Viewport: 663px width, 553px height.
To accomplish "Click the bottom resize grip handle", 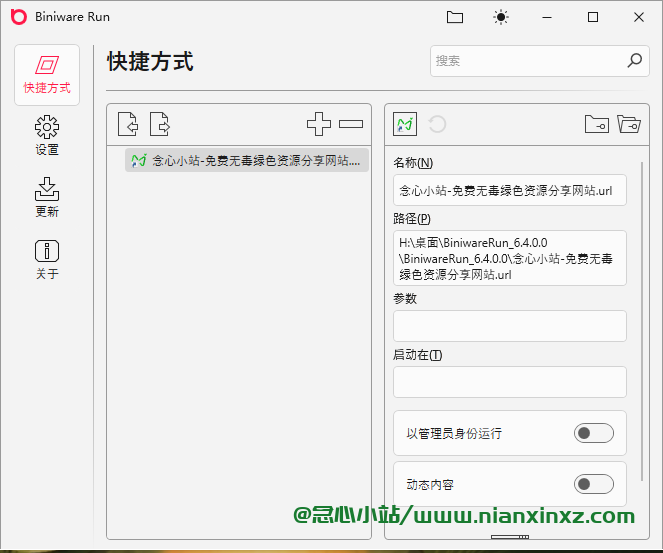I will pos(510,537).
